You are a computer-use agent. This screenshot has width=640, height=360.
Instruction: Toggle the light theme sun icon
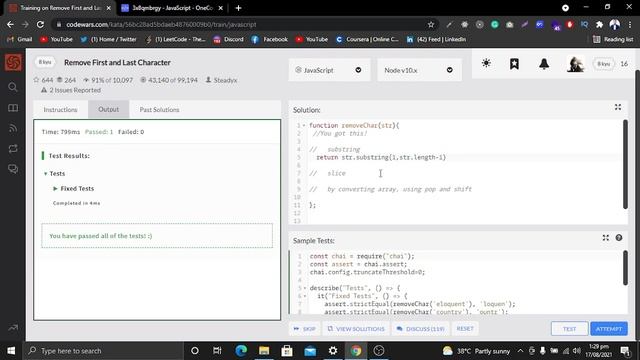click(486, 63)
